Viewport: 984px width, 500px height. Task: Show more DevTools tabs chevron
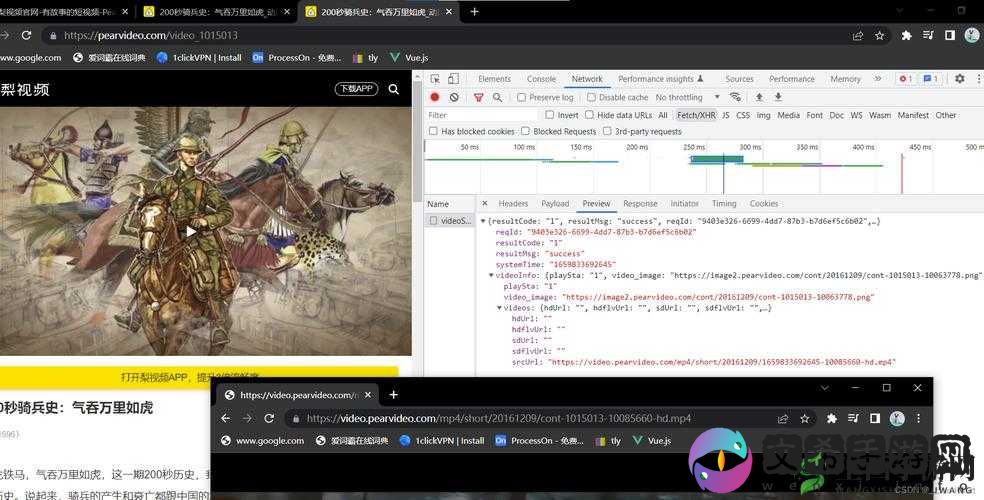pyautogui.click(x=878, y=78)
